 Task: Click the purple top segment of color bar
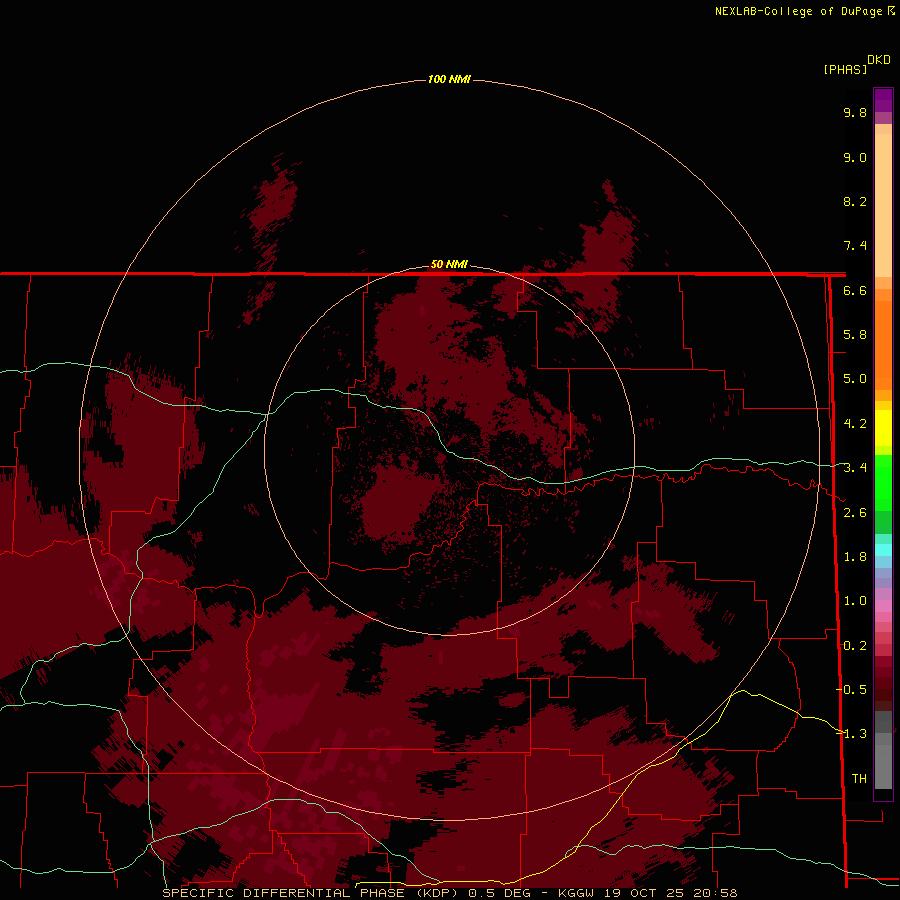click(x=883, y=100)
